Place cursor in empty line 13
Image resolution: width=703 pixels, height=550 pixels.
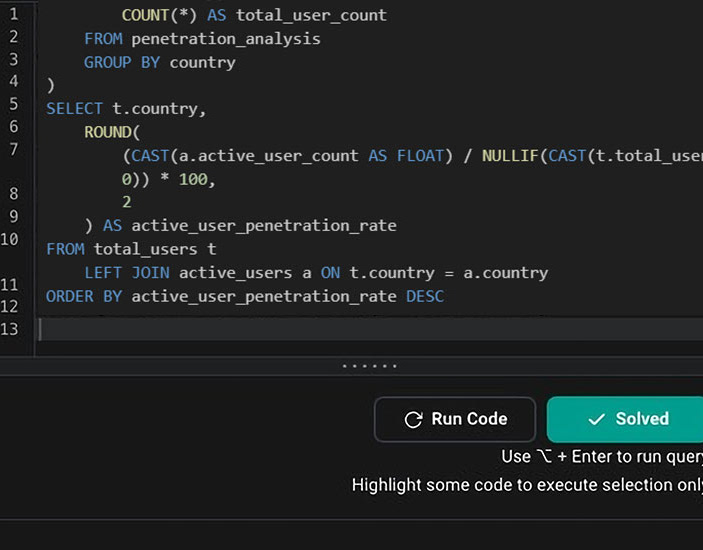(x=371, y=329)
